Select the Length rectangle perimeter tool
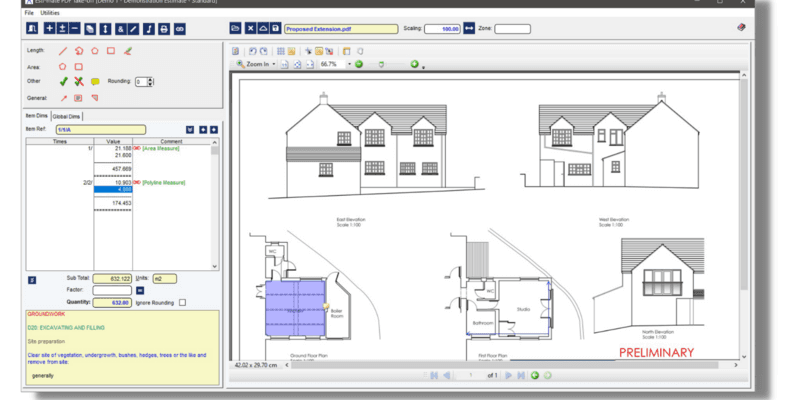The height and width of the screenshot is (400, 800). [111, 51]
